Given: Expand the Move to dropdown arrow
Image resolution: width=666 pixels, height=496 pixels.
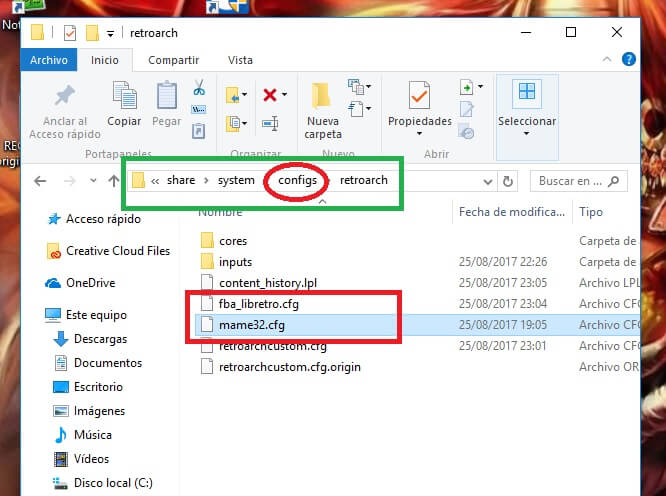Looking at the screenshot, I should click(245, 94).
